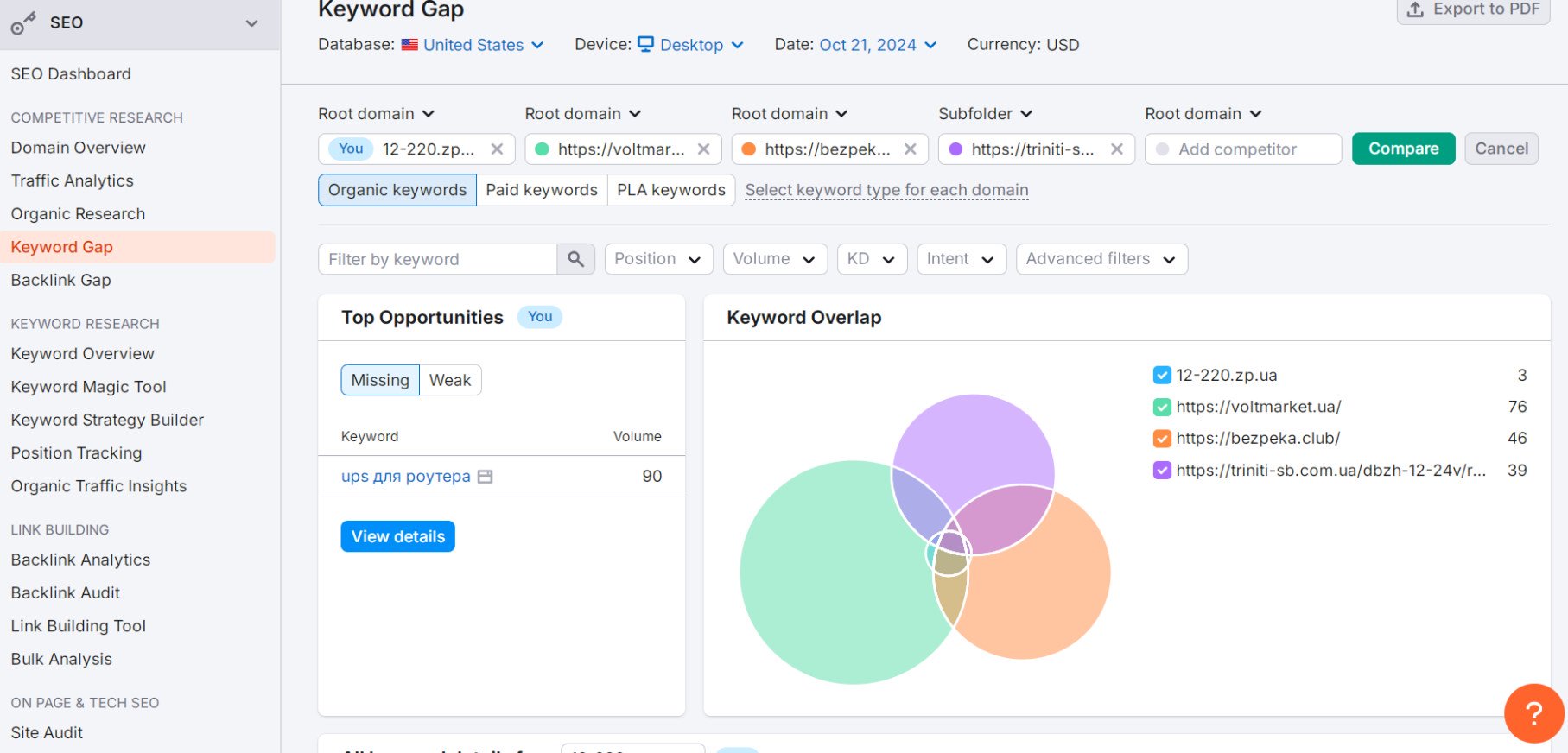Open Keyword Overview

click(x=82, y=354)
